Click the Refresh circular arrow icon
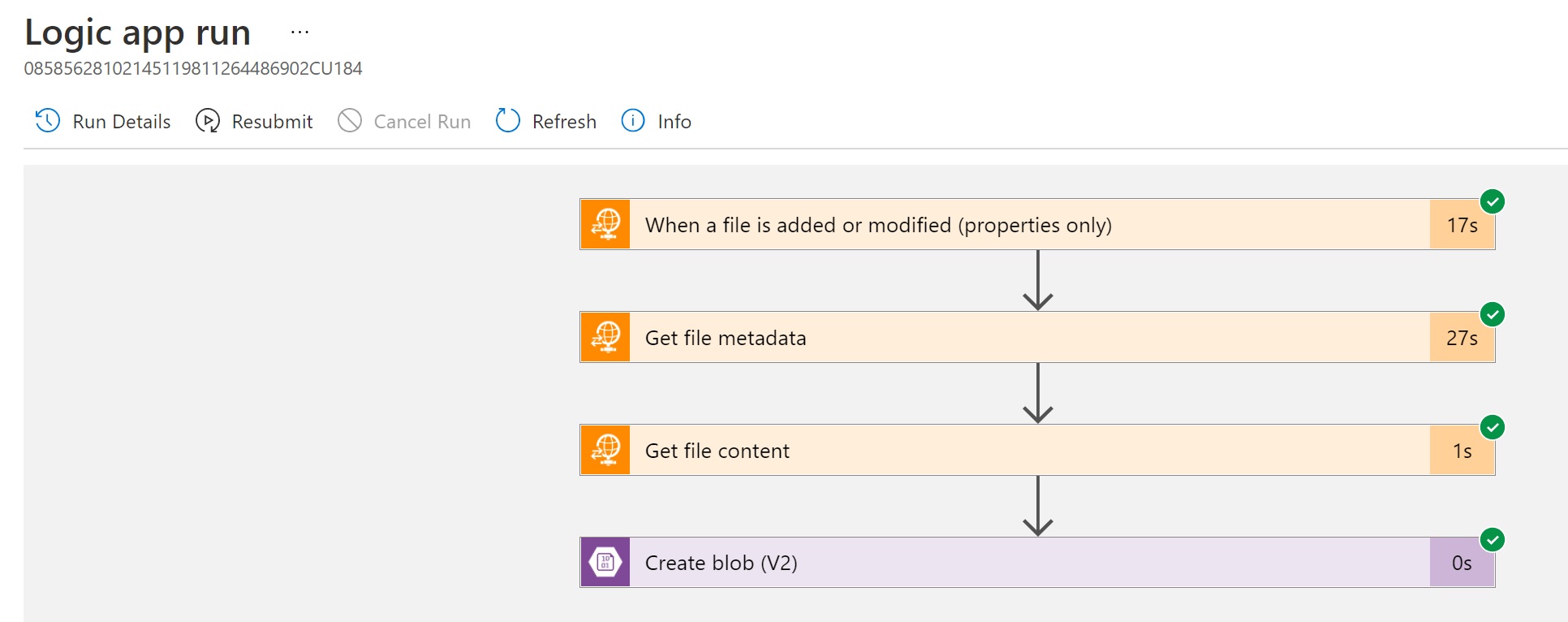The width and height of the screenshot is (1568, 622). coord(508,121)
